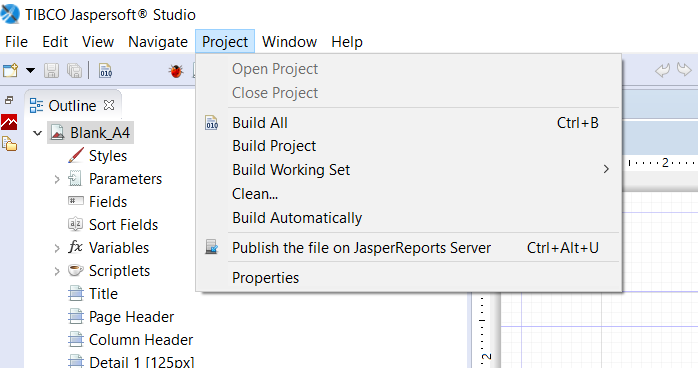Viewport: 698px width, 368px height.
Task: Click the Parameters icon in the outline
Action: coord(75,178)
